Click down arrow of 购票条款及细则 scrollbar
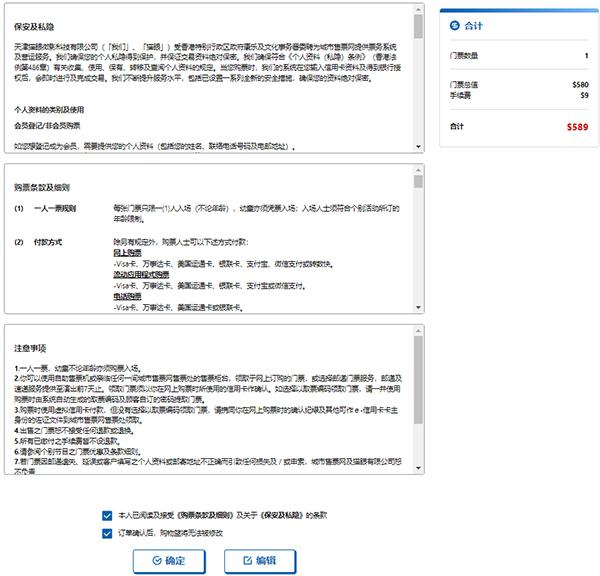Viewport: 600px width, 576px height. click(x=419, y=308)
